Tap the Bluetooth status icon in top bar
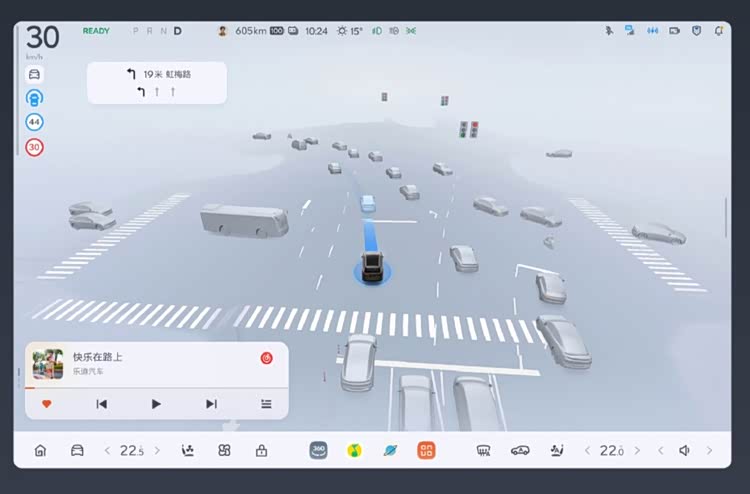Image resolution: width=750 pixels, height=494 pixels. click(608, 31)
